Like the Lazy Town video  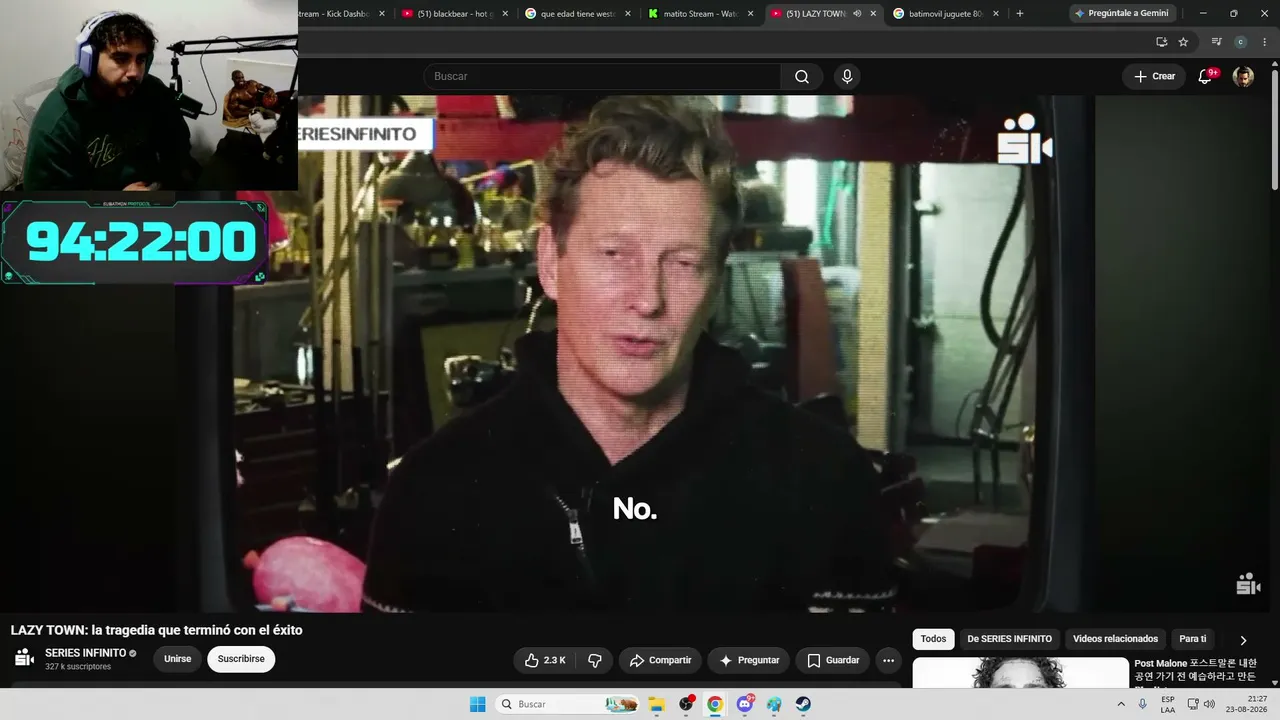pos(545,660)
